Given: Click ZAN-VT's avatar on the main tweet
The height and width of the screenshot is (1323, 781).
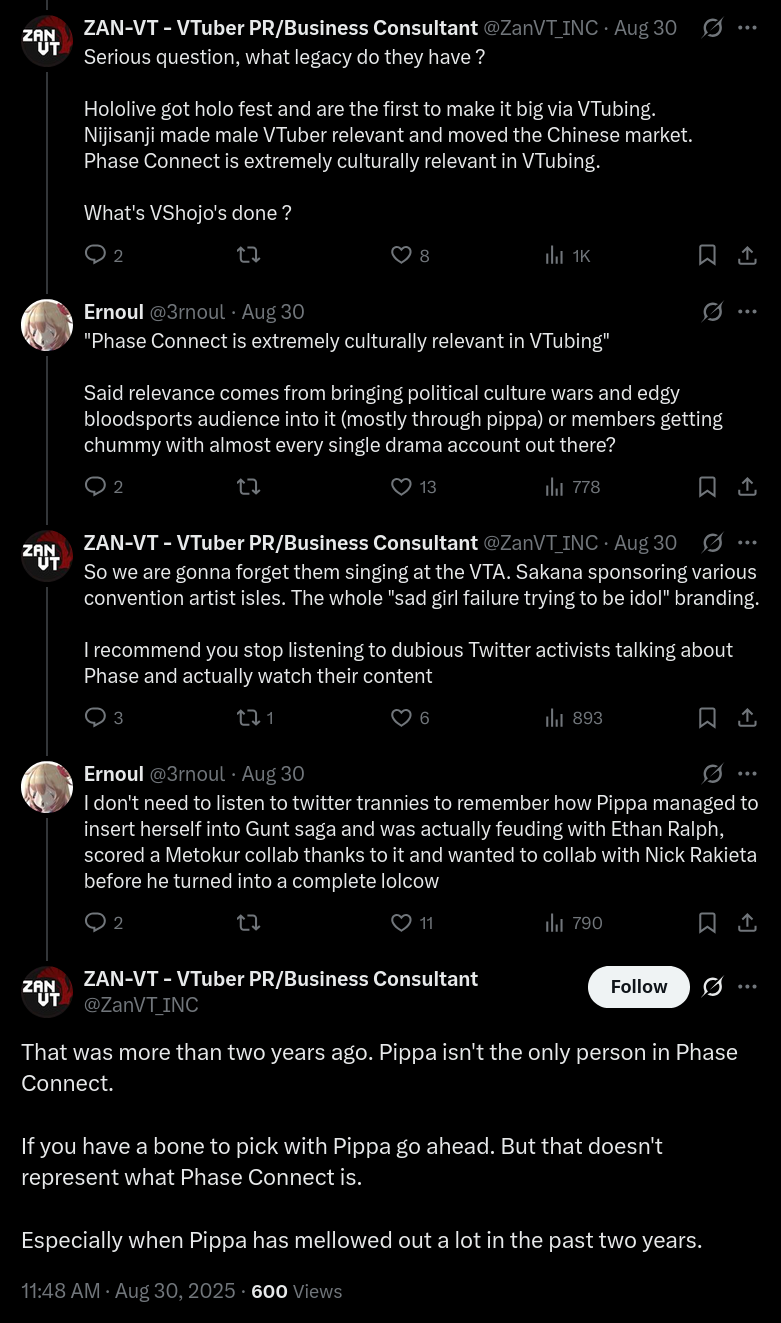Looking at the screenshot, I should click(47, 992).
